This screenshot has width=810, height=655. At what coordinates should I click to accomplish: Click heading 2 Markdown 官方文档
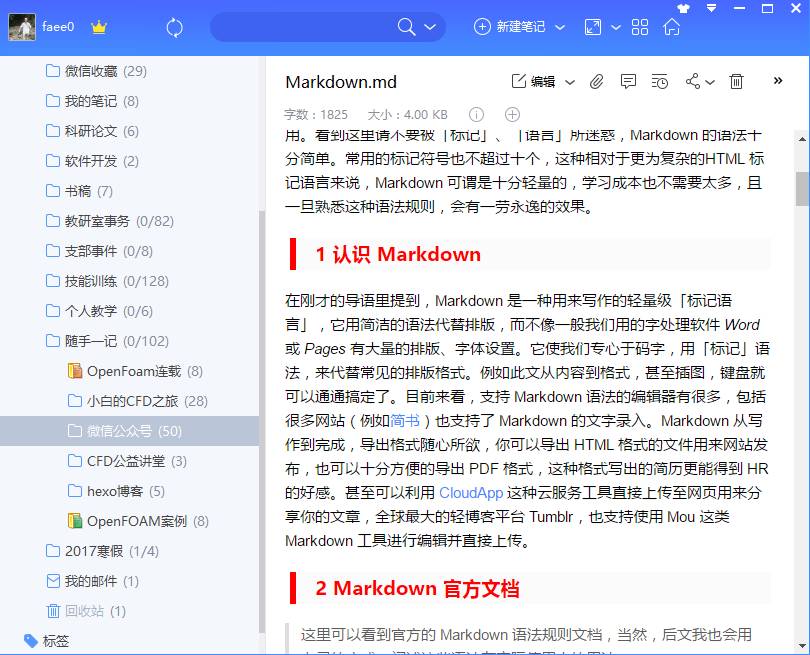click(x=417, y=588)
